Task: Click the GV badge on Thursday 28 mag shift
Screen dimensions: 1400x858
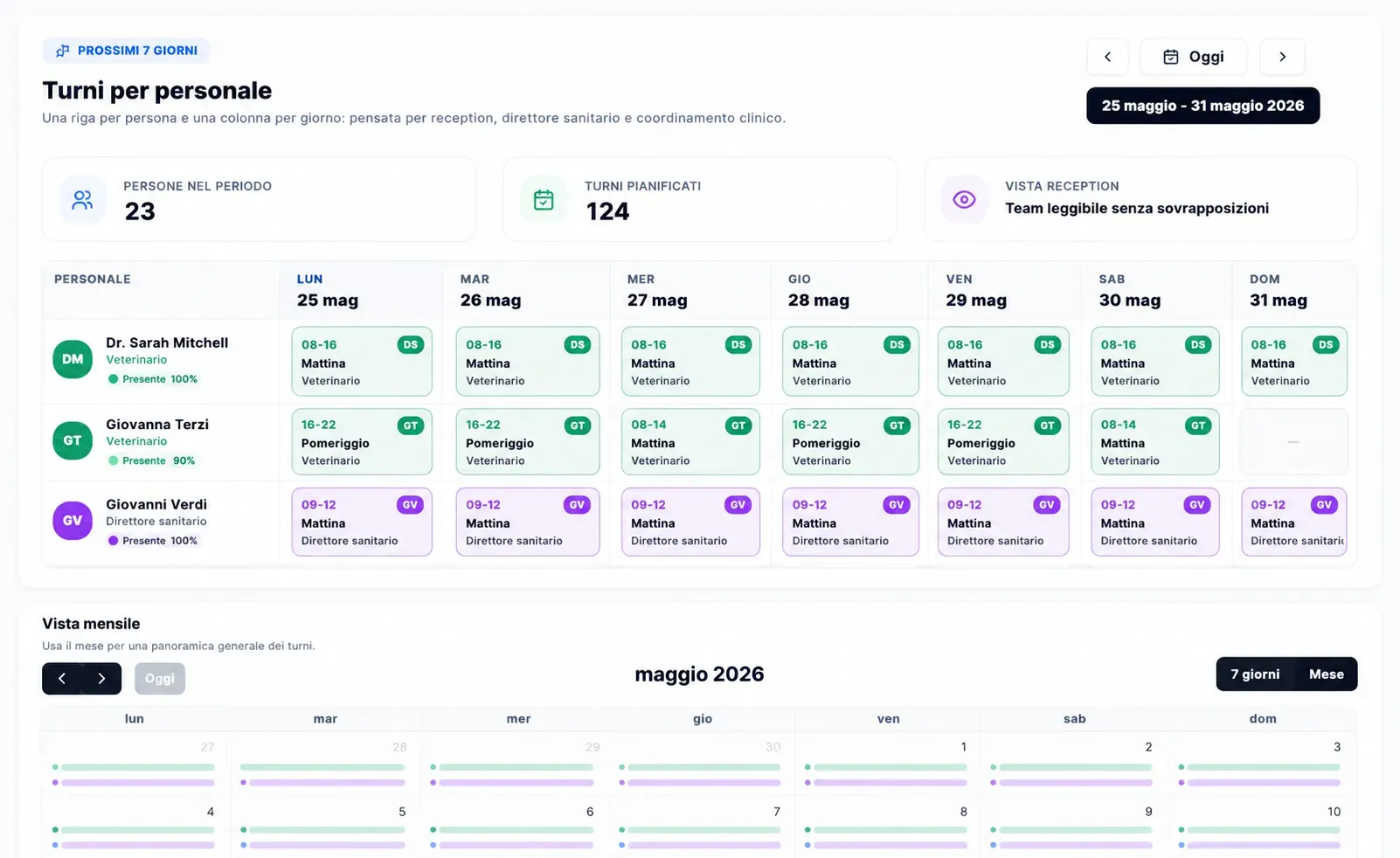Action: coord(897,504)
